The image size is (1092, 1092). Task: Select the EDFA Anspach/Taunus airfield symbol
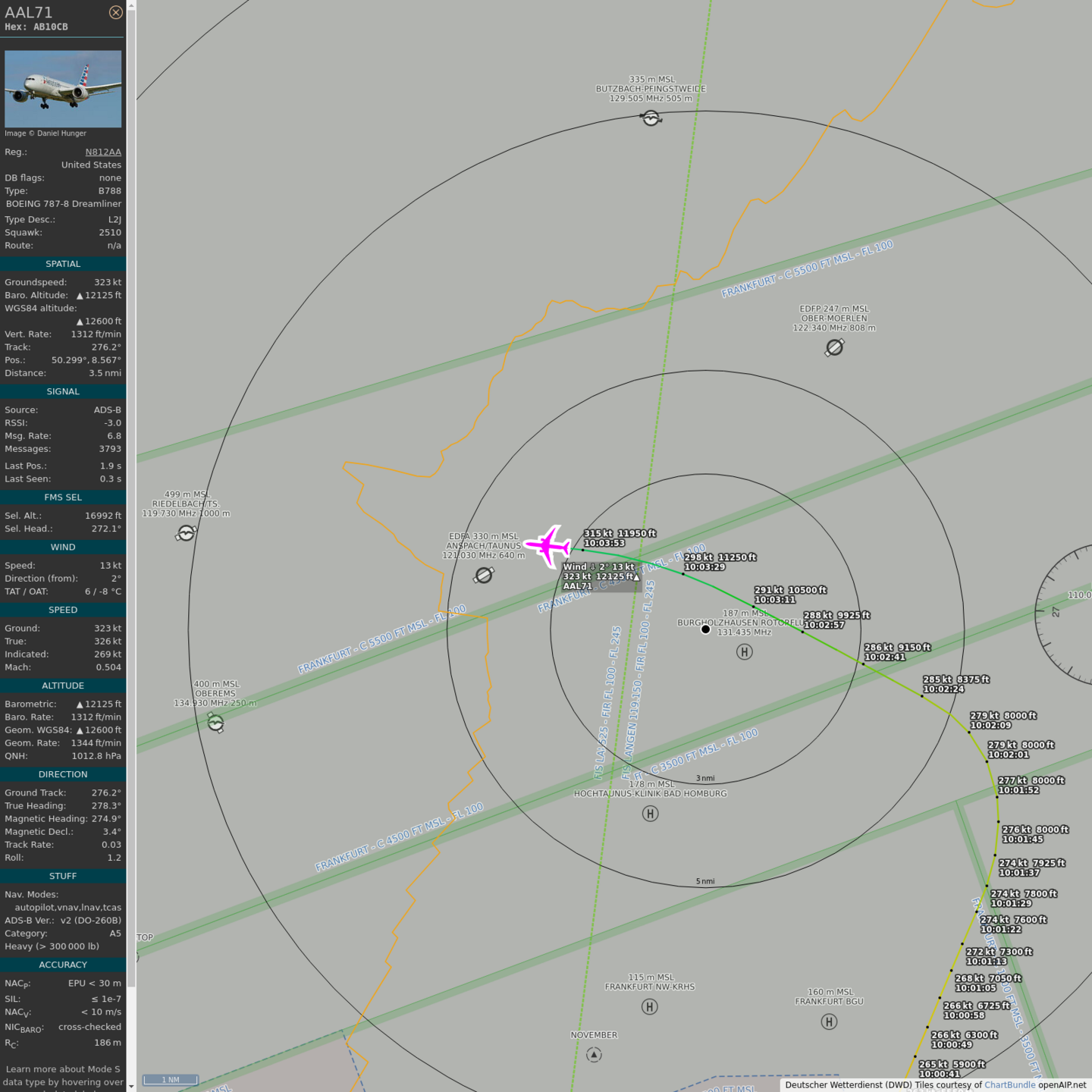[x=483, y=576]
